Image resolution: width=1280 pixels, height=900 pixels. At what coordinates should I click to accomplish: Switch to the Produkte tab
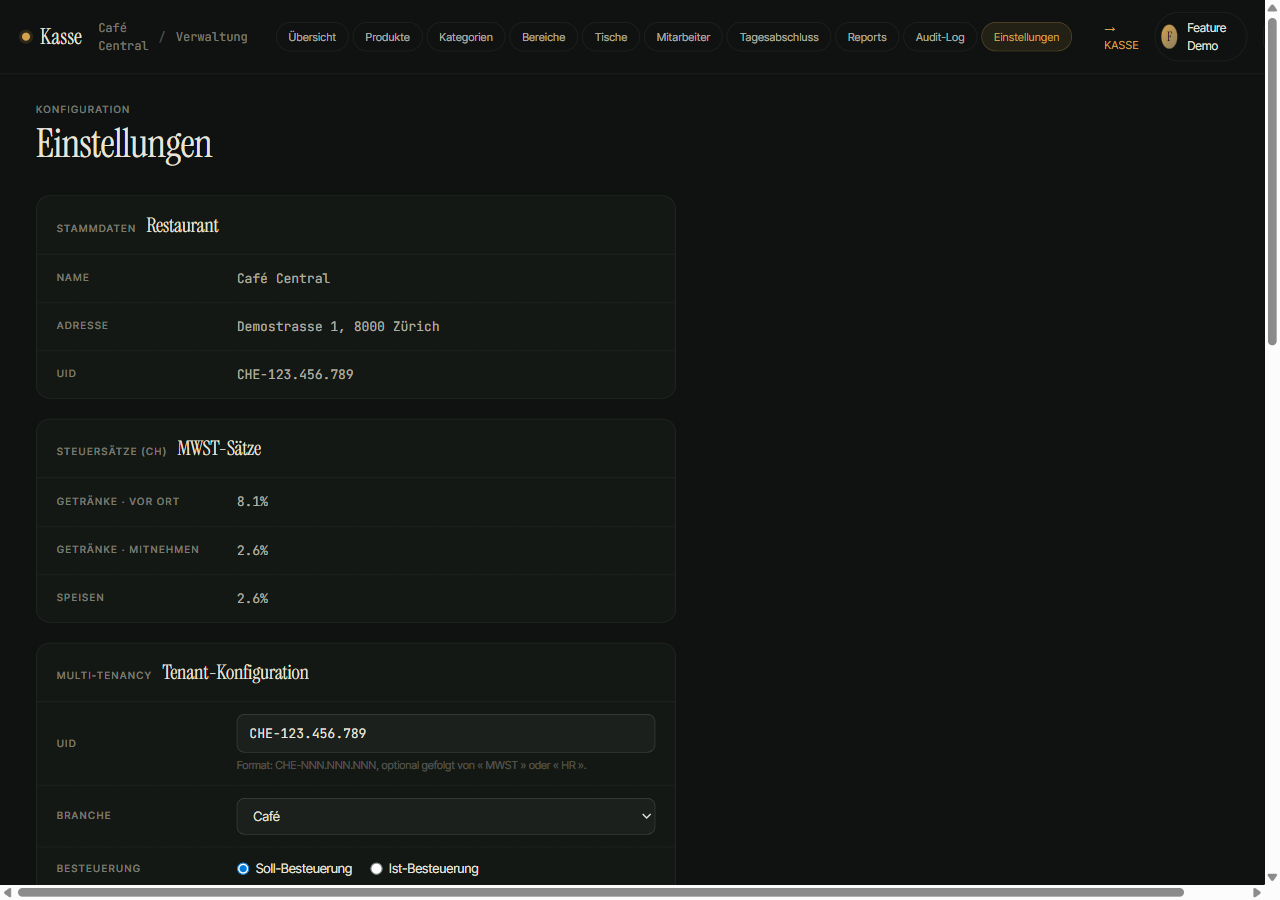point(387,37)
